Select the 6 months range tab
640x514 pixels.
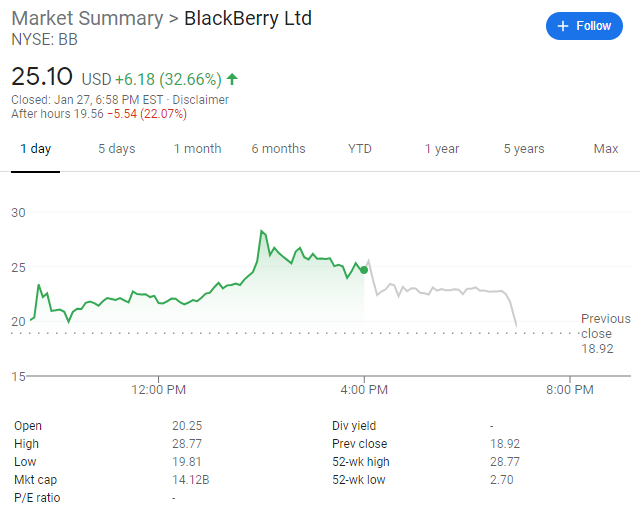point(278,149)
